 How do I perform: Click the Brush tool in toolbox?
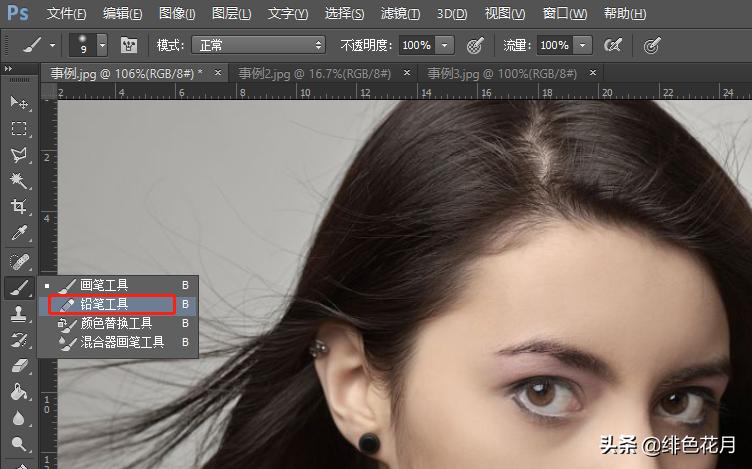click(x=19, y=288)
